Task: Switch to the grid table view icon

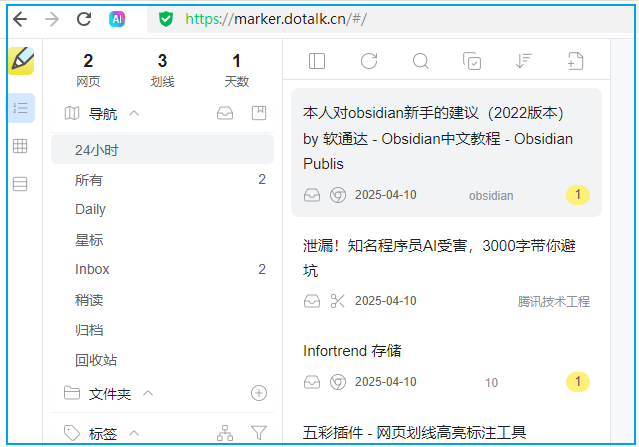Action: tap(20, 146)
